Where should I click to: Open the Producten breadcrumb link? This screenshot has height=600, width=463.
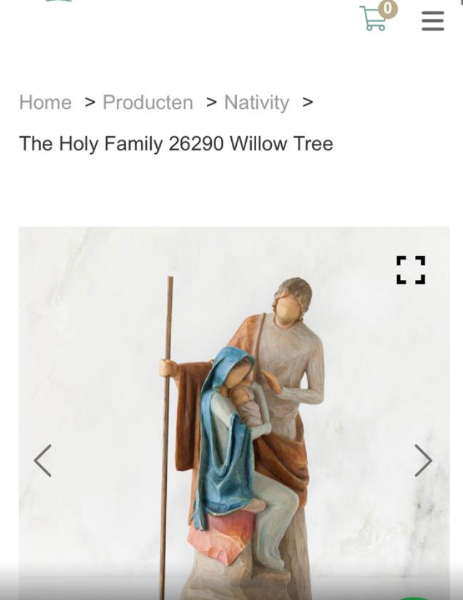coord(148,103)
